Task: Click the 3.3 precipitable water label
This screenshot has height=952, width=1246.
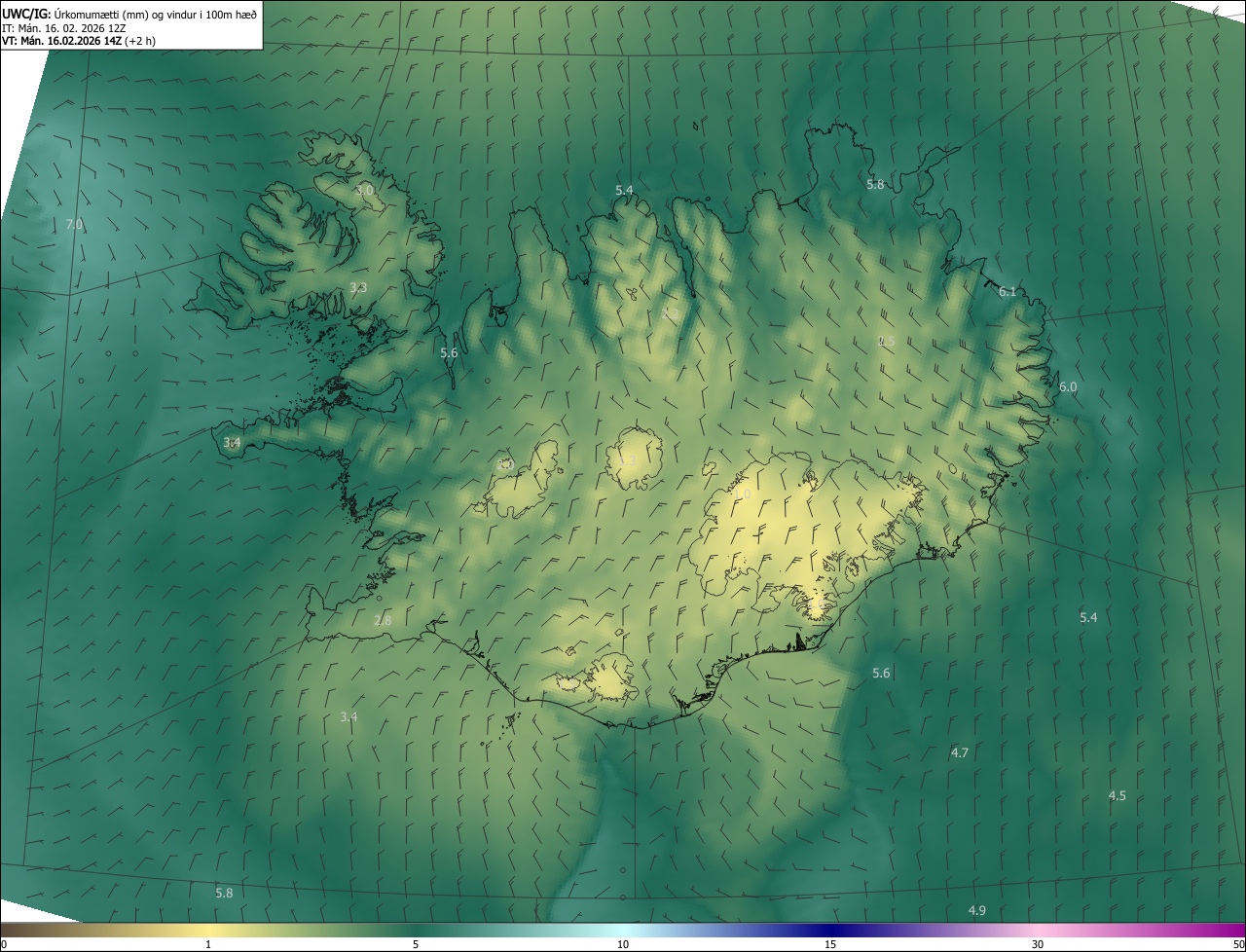Action: pyautogui.click(x=358, y=288)
